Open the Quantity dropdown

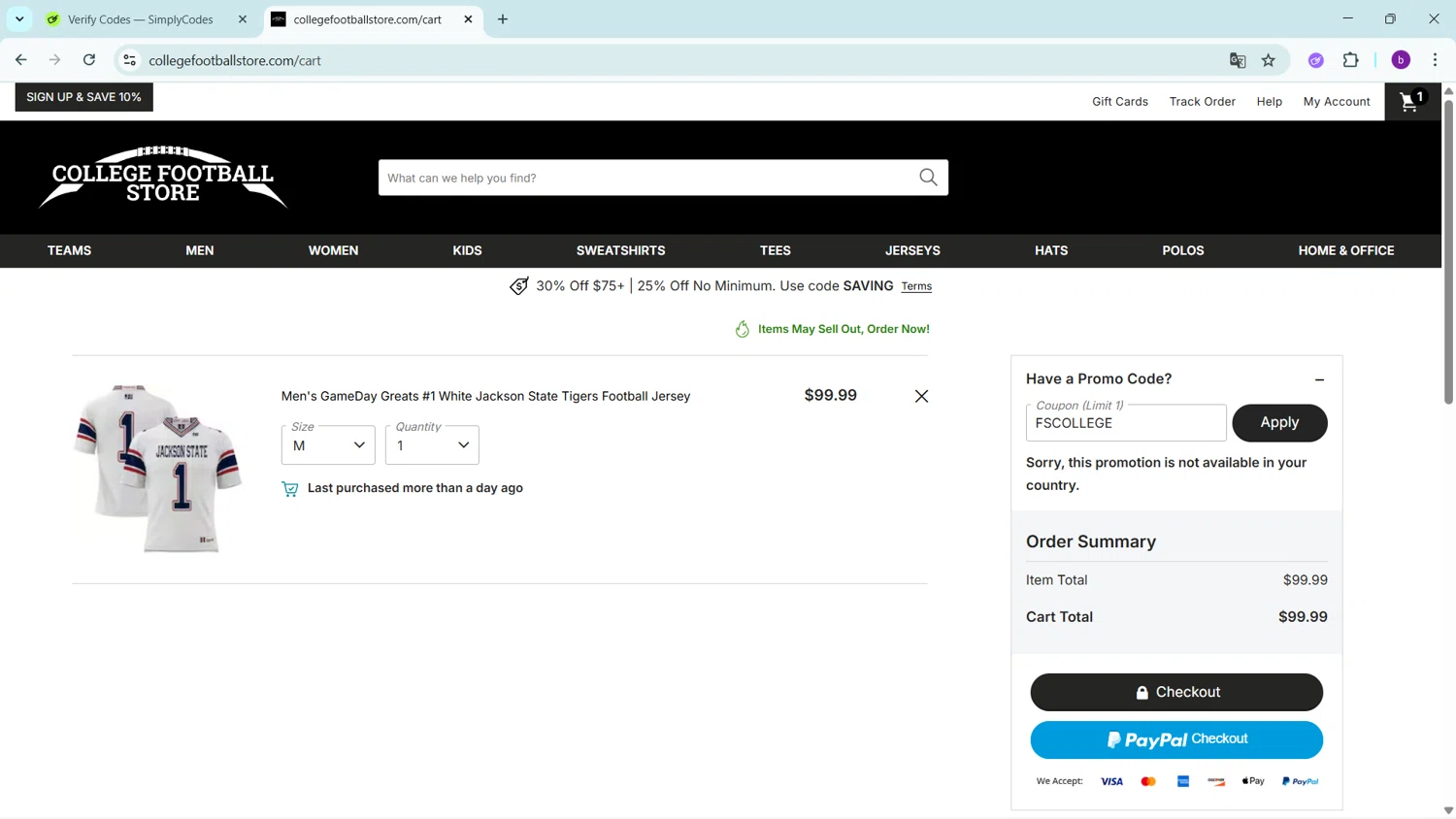pyautogui.click(x=432, y=444)
